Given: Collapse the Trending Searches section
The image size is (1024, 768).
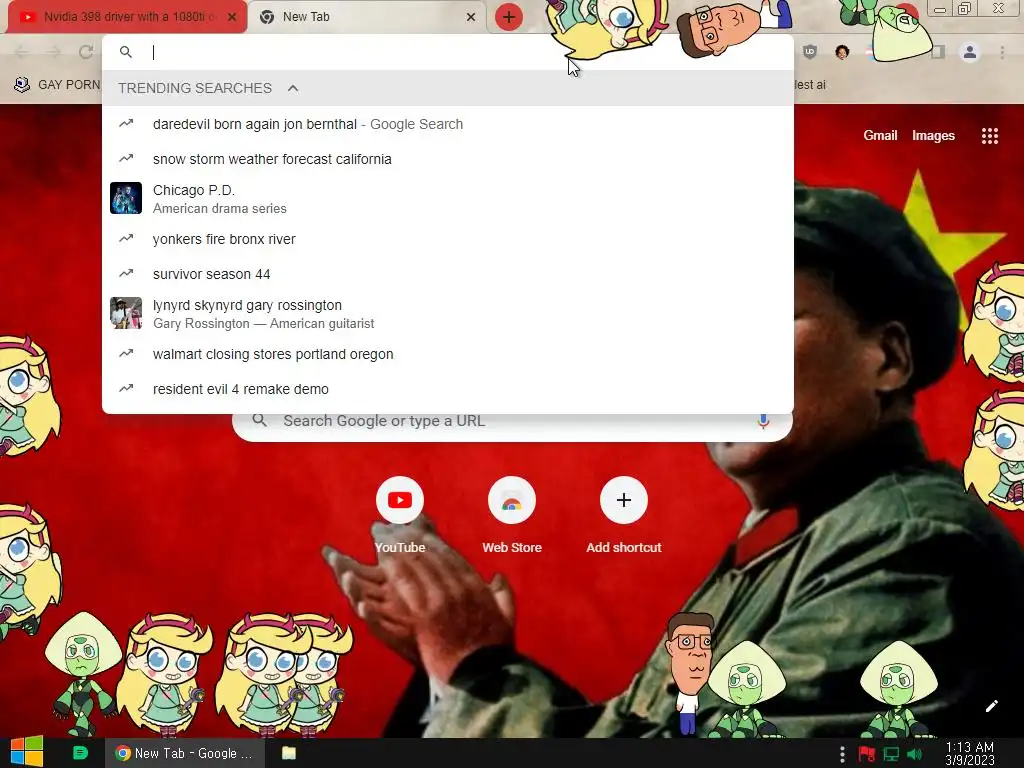Looking at the screenshot, I should click(x=293, y=88).
